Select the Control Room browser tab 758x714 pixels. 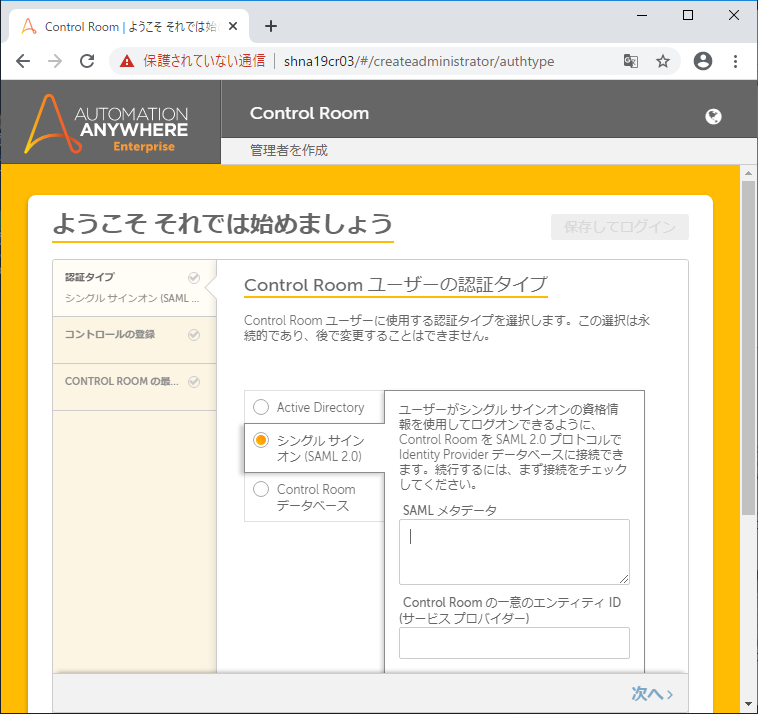(129, 26)
